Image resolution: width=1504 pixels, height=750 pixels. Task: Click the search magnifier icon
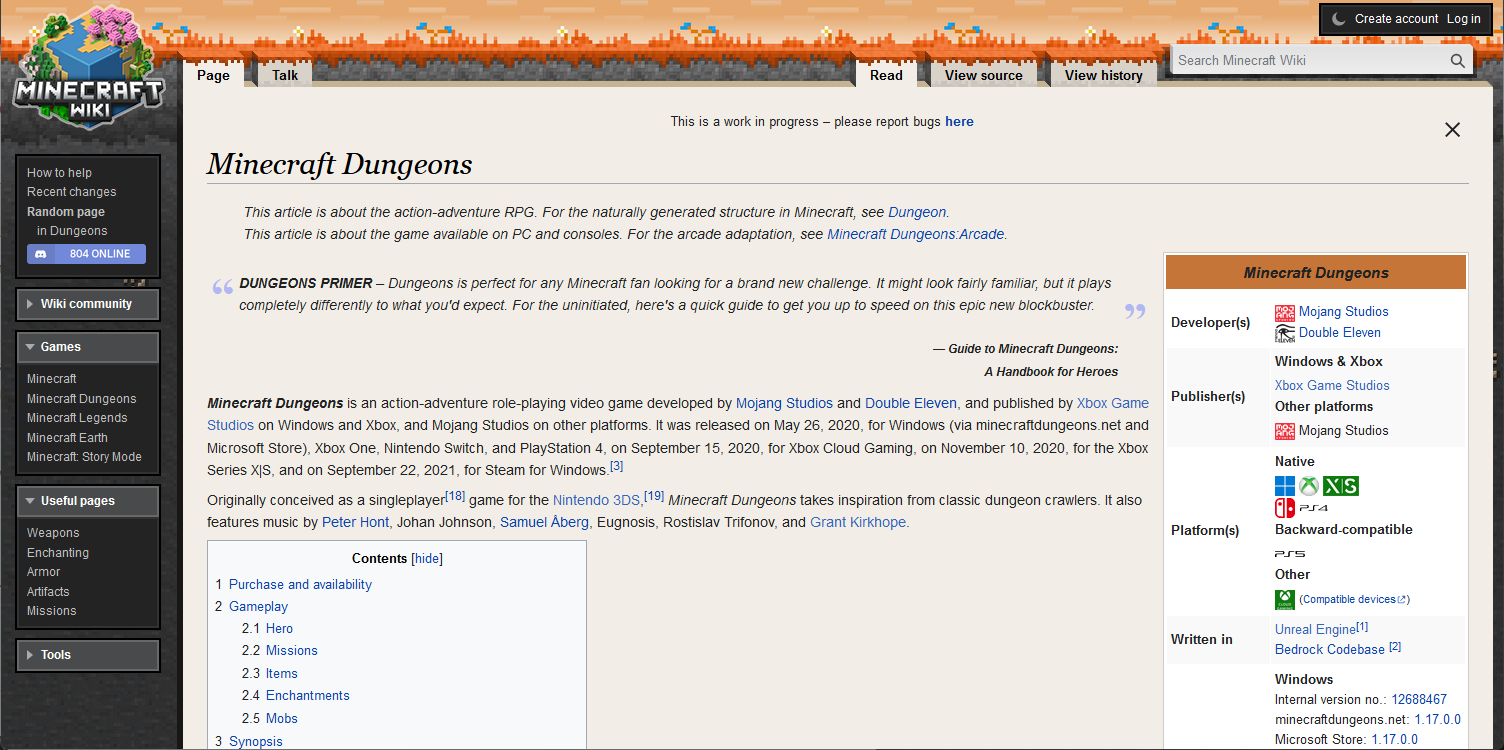pyautogui.click(x=1458, y=60)
